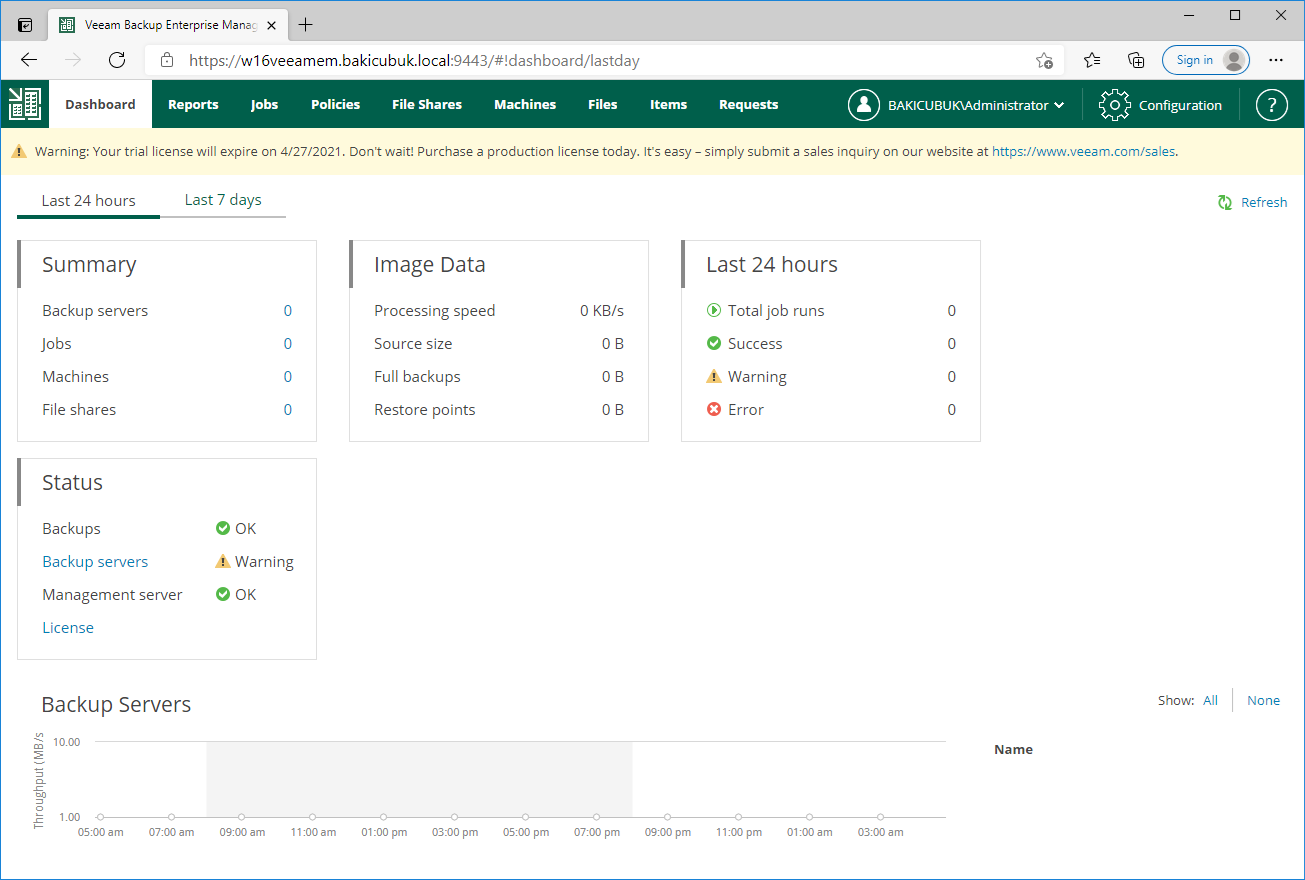Image resolution: width=1305 pixels, height=880 pixels.
Task: Open the Help question mark icon
Action: 1271,105
